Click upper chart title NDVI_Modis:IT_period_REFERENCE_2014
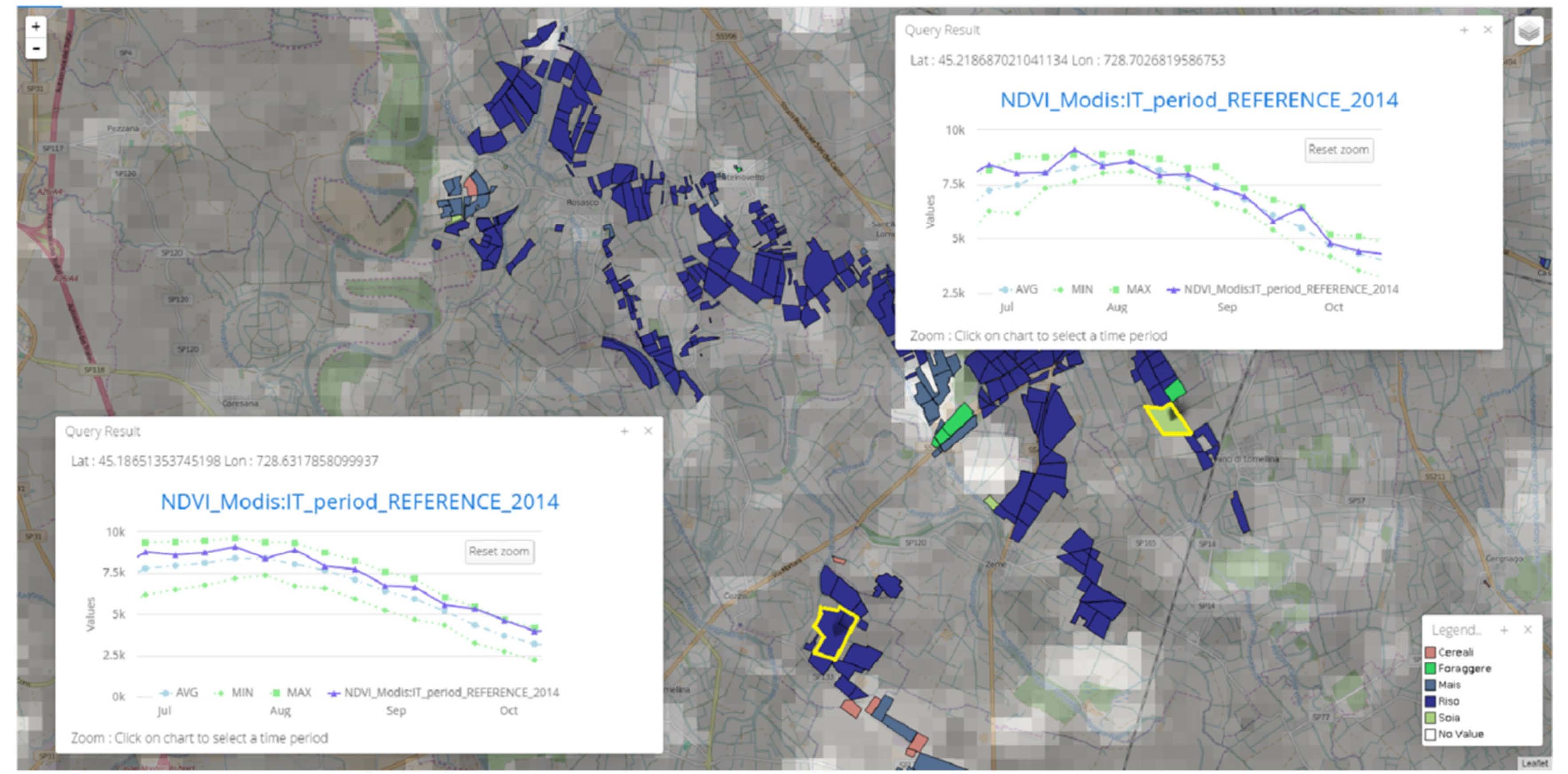 coord(1199,100)
